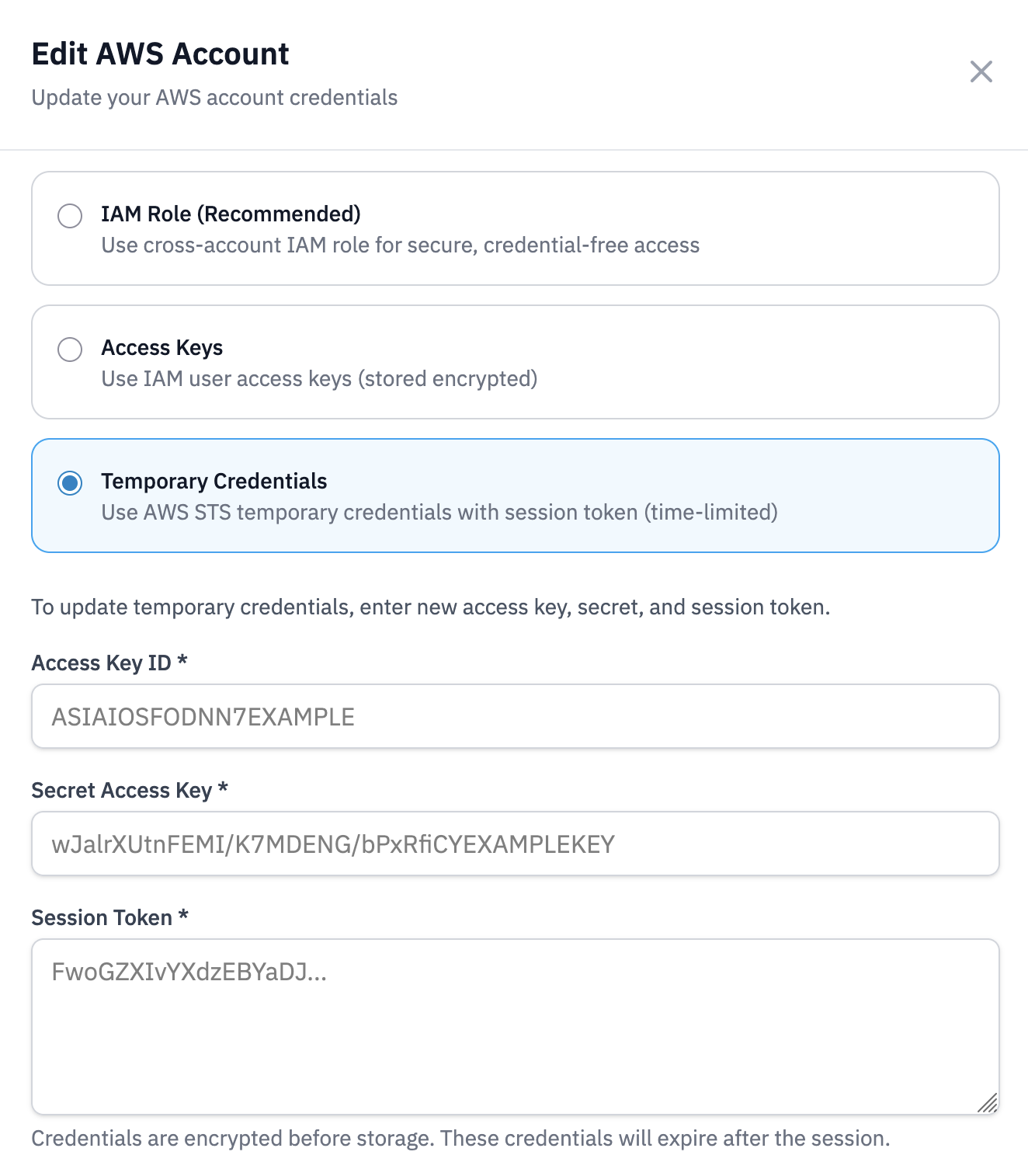Viewport: 1028px width, 1176px height.
Task: Click the "To update temporary credentials" instruction text
Action: [430, 607]
